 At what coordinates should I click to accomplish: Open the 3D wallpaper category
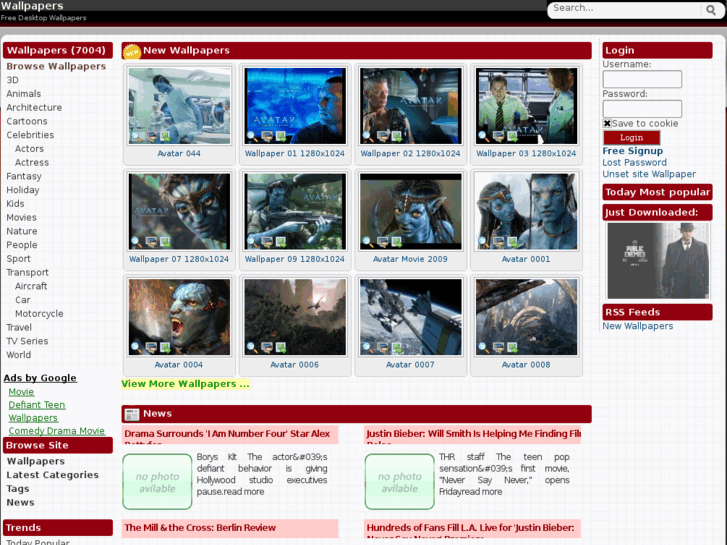pos(13,80)
